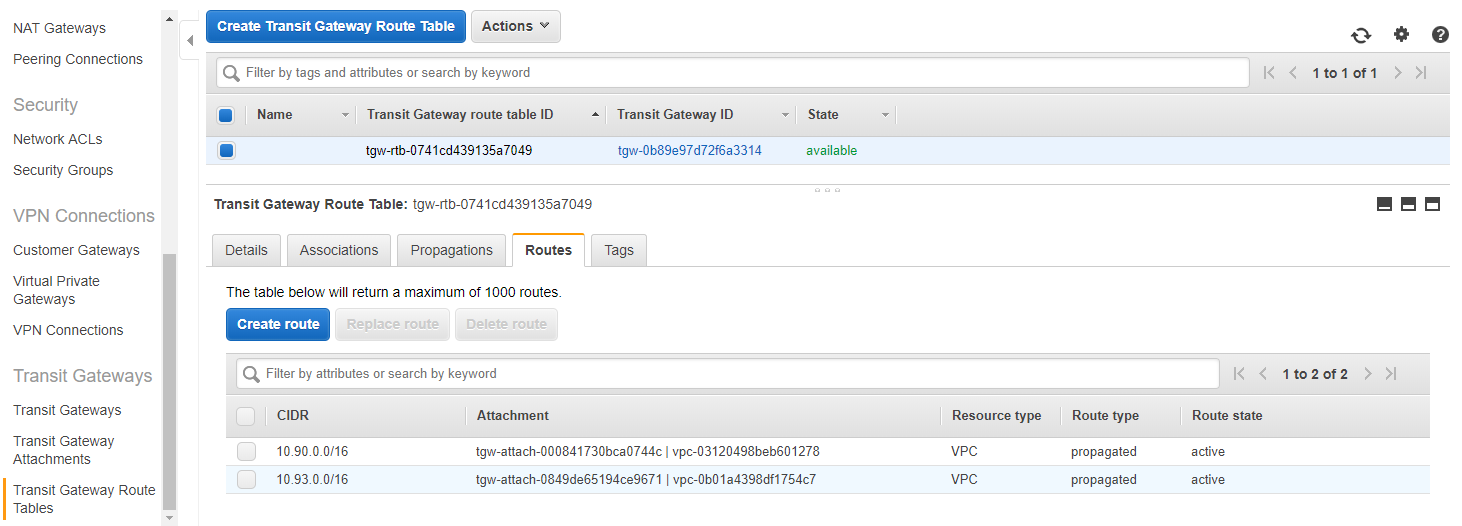Screen dimensions: 1462x526
Task: Click the Create route button
Action: pyautogui.click(x=278, y=324)
